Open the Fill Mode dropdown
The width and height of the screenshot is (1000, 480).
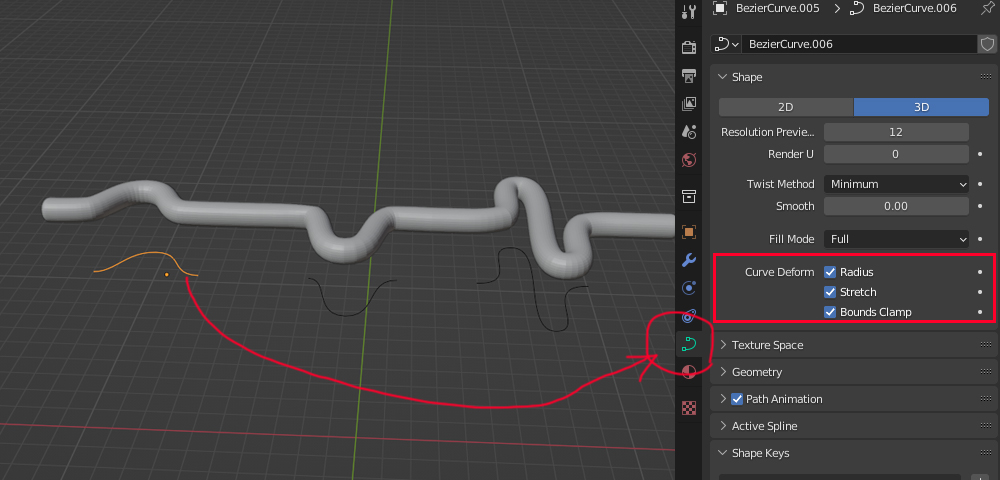click(x=896, y=239)
